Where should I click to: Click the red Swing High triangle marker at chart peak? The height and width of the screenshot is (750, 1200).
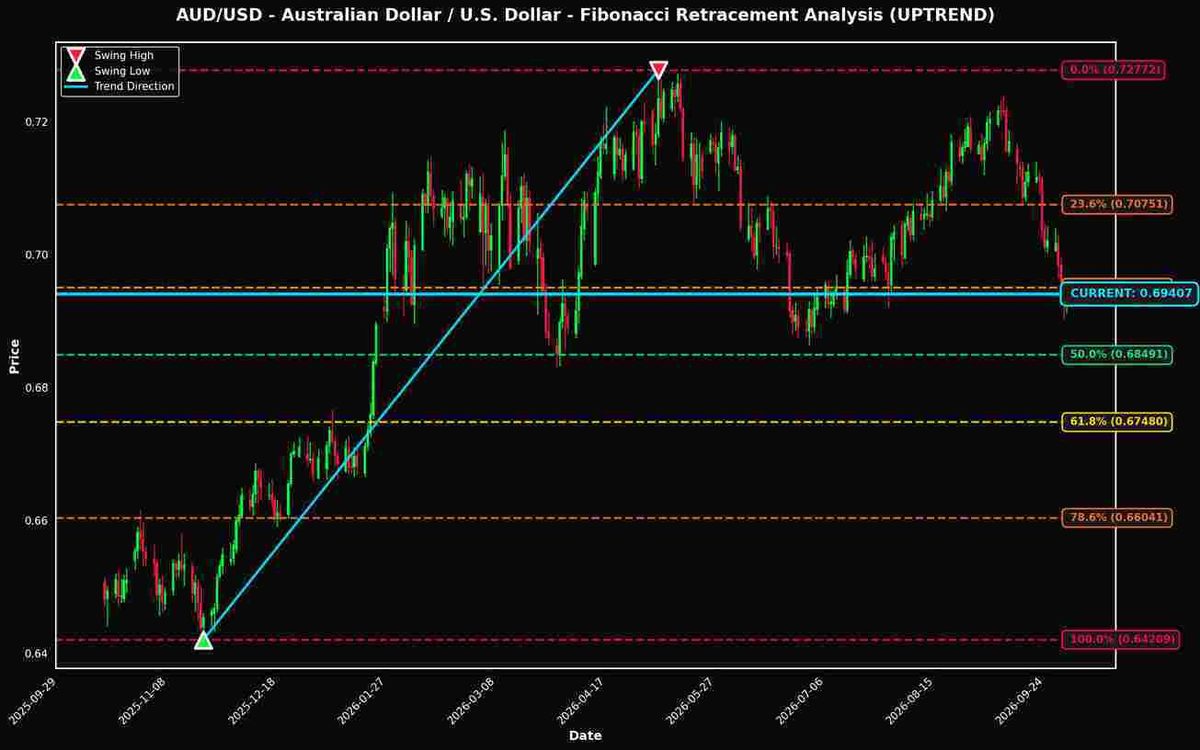[x=658, y=70]
